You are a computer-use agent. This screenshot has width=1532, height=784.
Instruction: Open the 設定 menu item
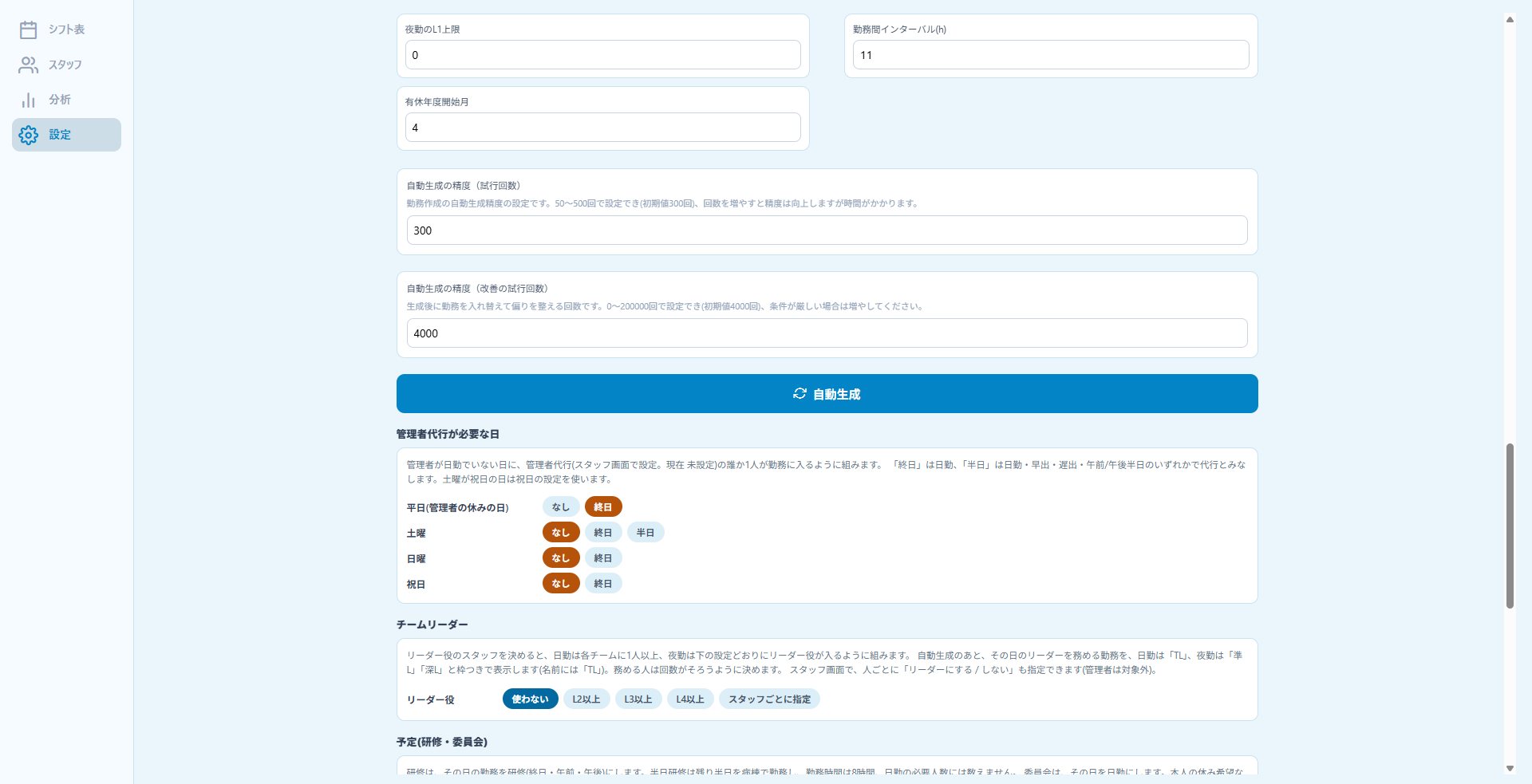pos(66,135)
